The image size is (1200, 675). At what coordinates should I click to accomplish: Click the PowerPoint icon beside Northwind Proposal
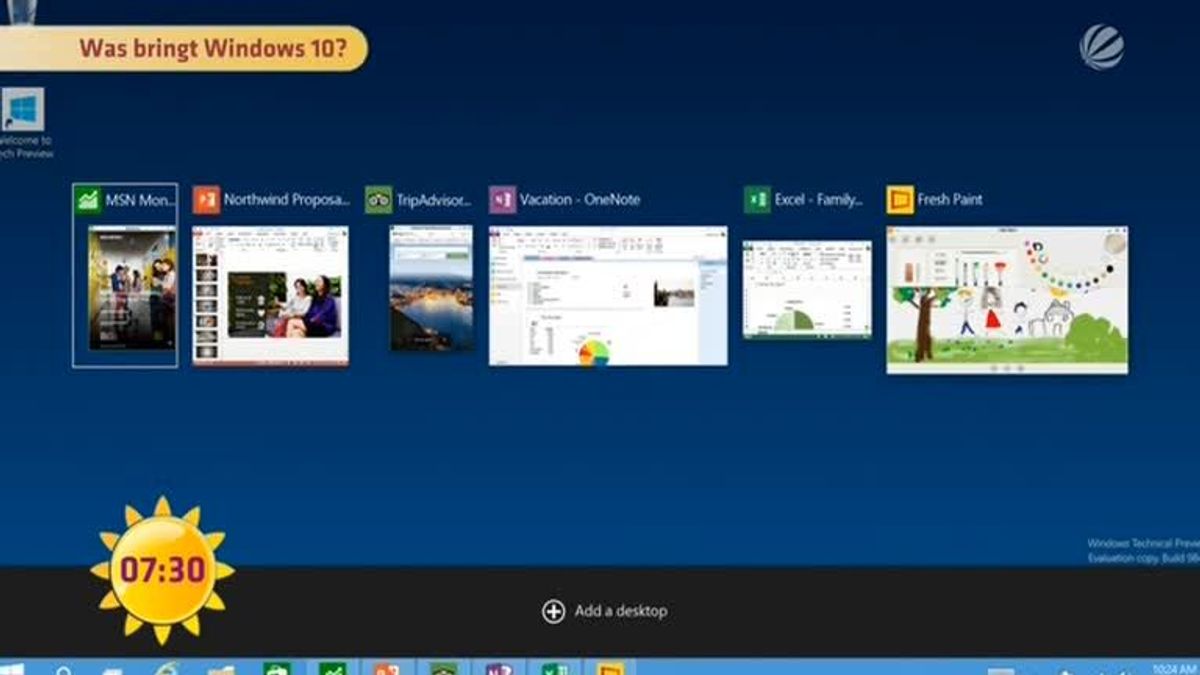pos(206,200)
